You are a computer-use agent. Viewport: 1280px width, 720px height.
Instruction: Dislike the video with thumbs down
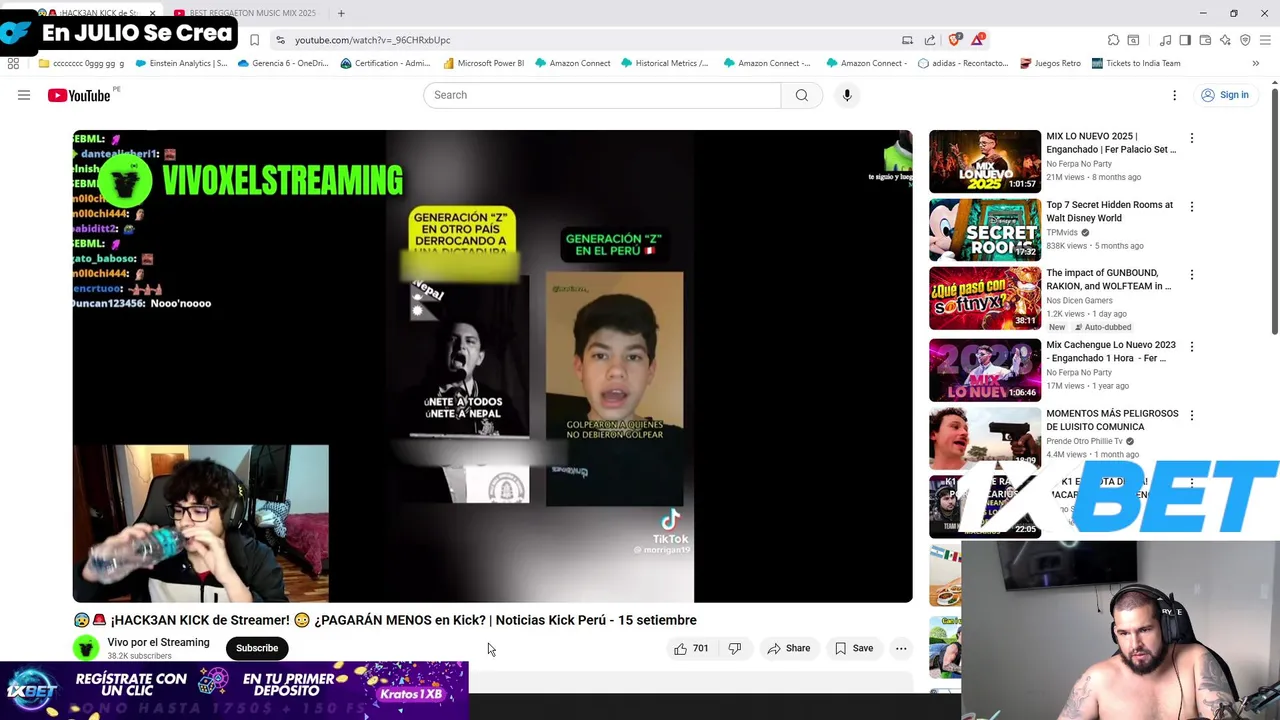point(735,648)
